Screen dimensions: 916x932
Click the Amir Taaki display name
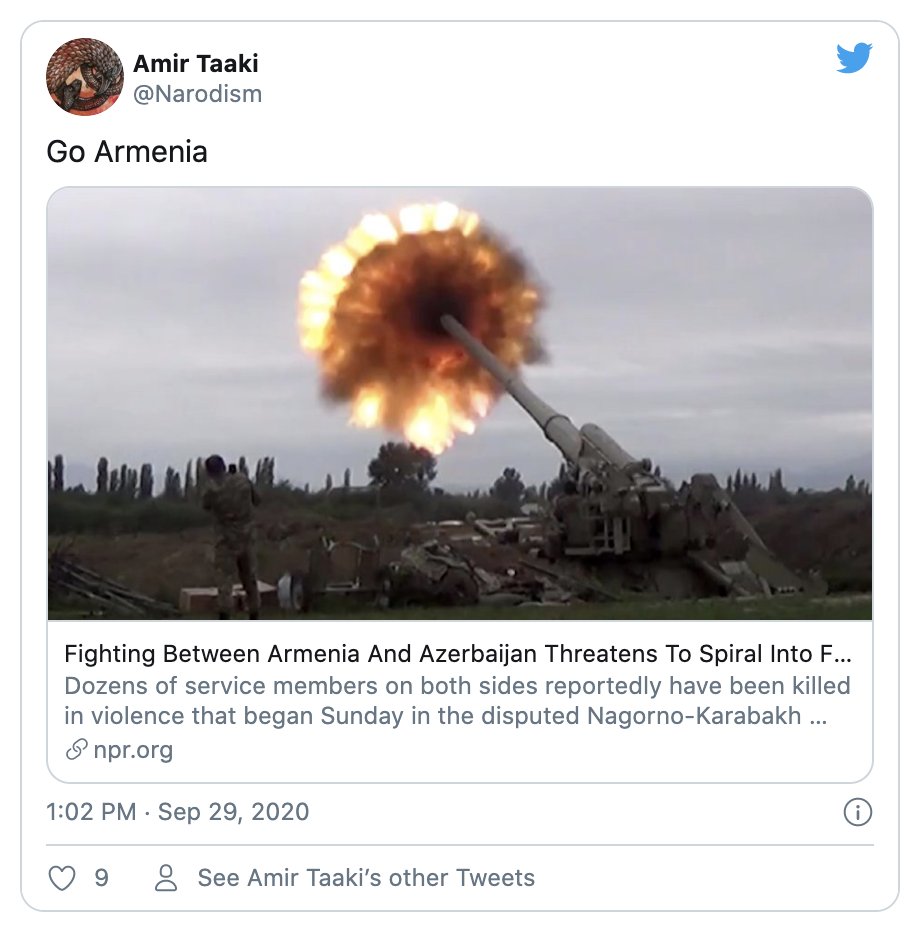coord(195,64)
